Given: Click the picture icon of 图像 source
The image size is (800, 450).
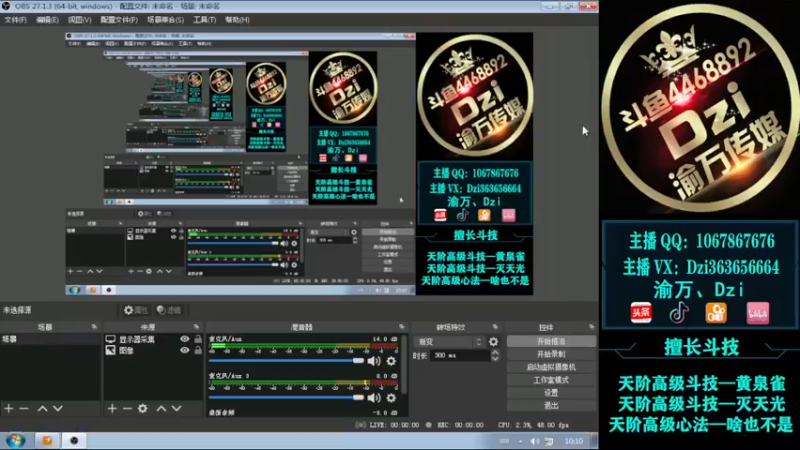Looking at the screenshot, I should point(111,350).
